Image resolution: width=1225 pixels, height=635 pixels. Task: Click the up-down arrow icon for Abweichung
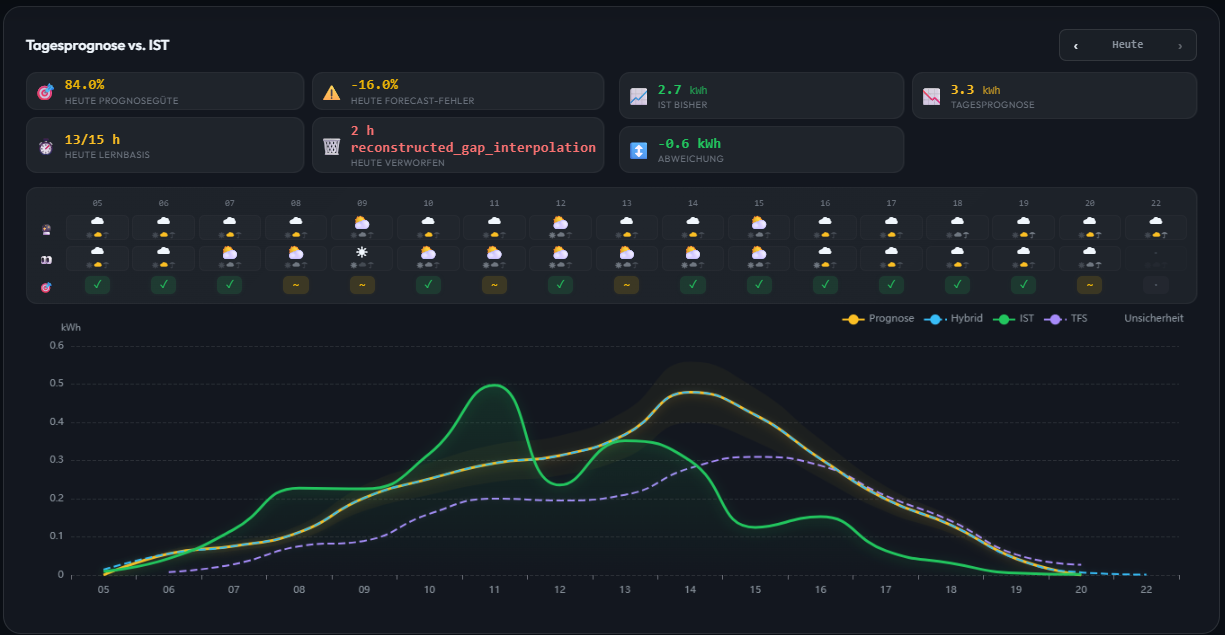click(x=638, y=151)
